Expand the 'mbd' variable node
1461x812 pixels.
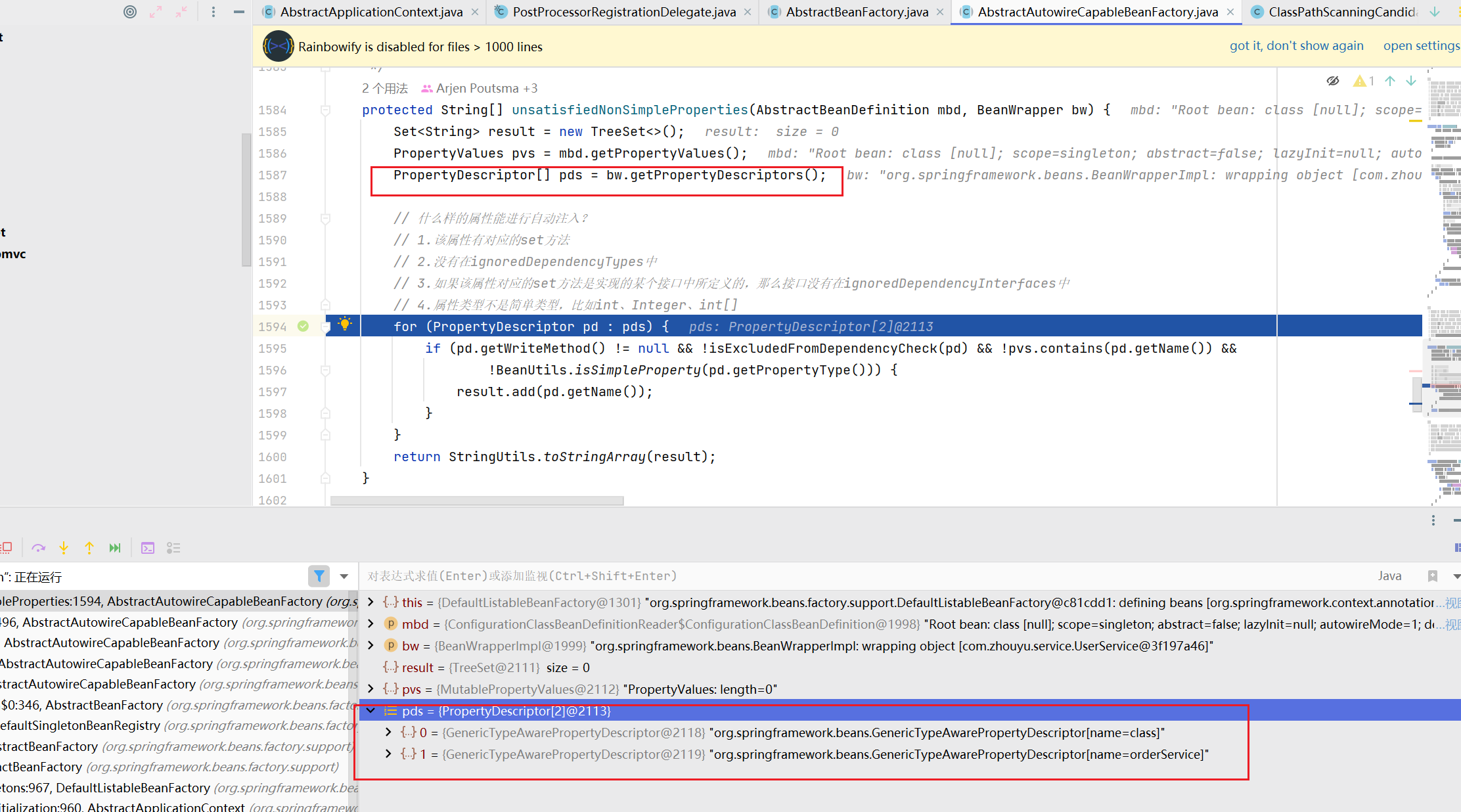[x=371, y=623]
